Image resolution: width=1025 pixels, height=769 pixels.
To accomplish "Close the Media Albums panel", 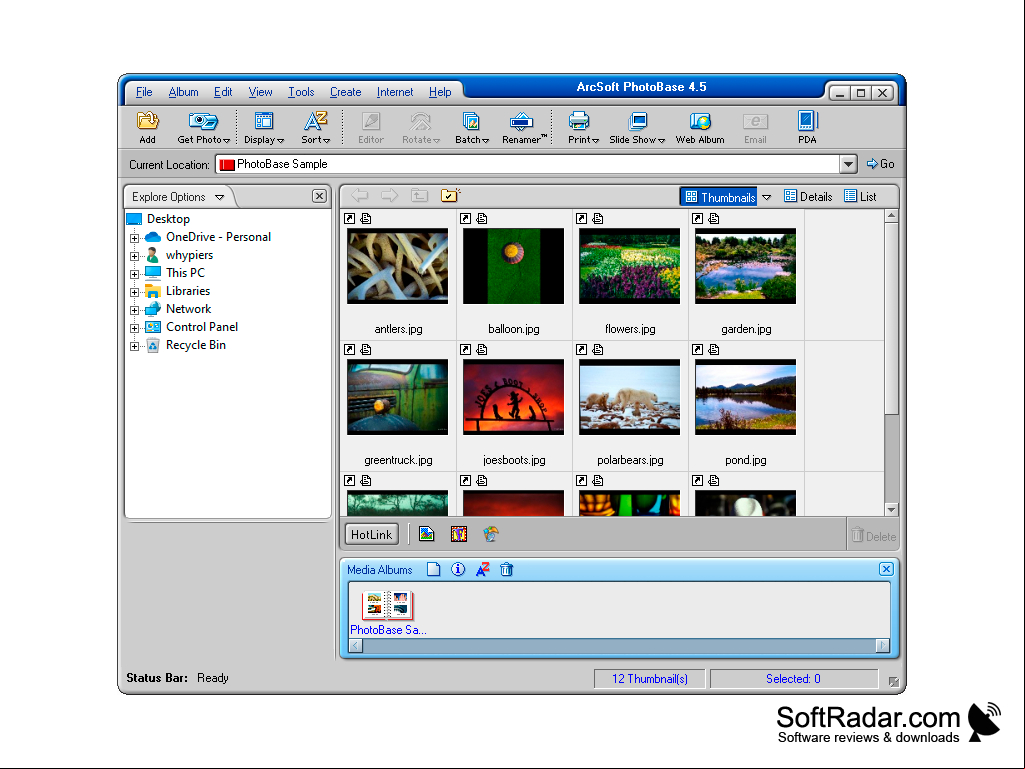I will click(x=886, y=569).
